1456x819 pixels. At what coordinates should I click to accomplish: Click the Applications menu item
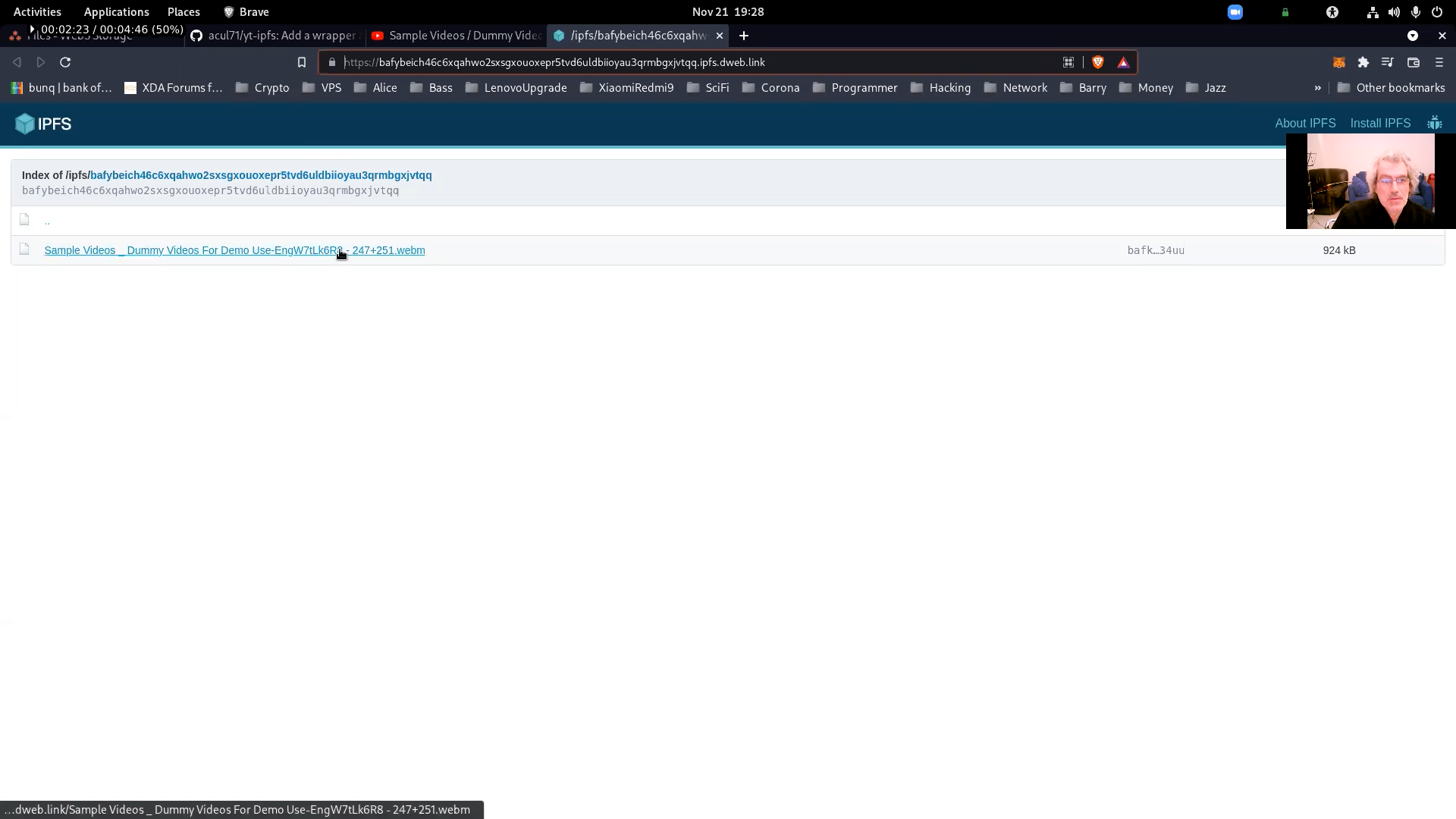coord(116,11)
